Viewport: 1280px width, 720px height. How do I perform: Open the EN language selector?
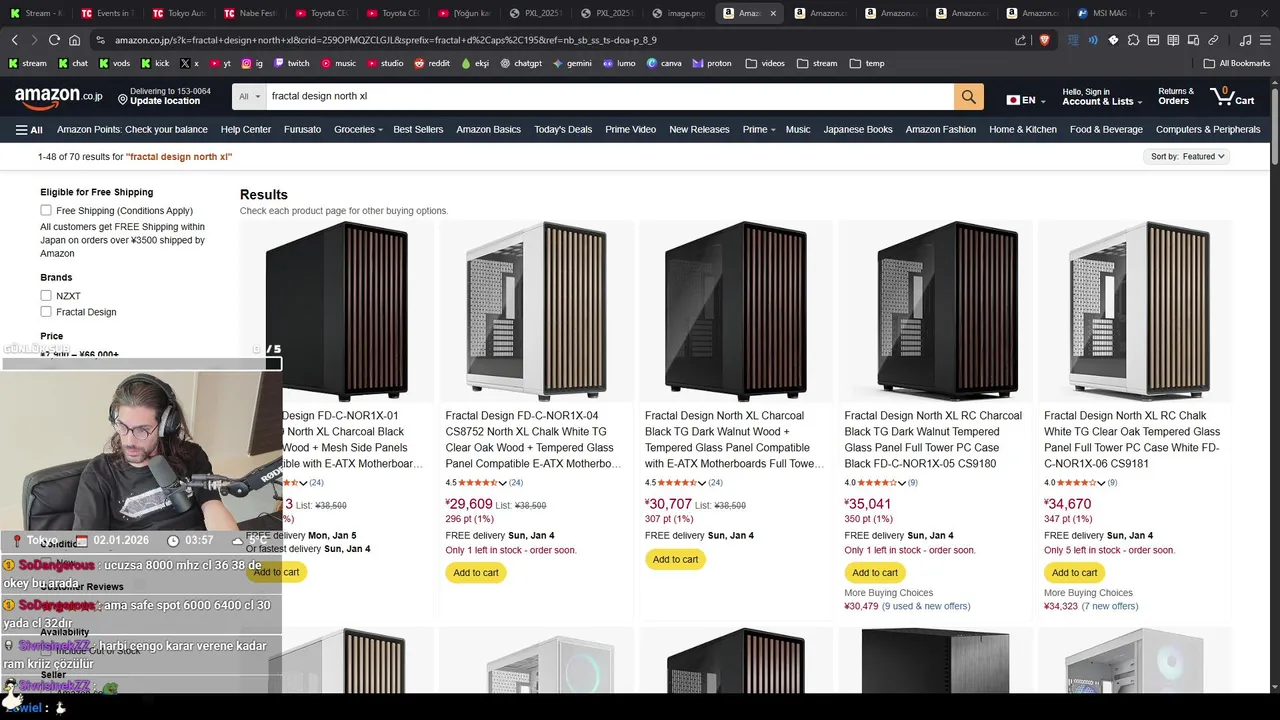pos(1021,100)
